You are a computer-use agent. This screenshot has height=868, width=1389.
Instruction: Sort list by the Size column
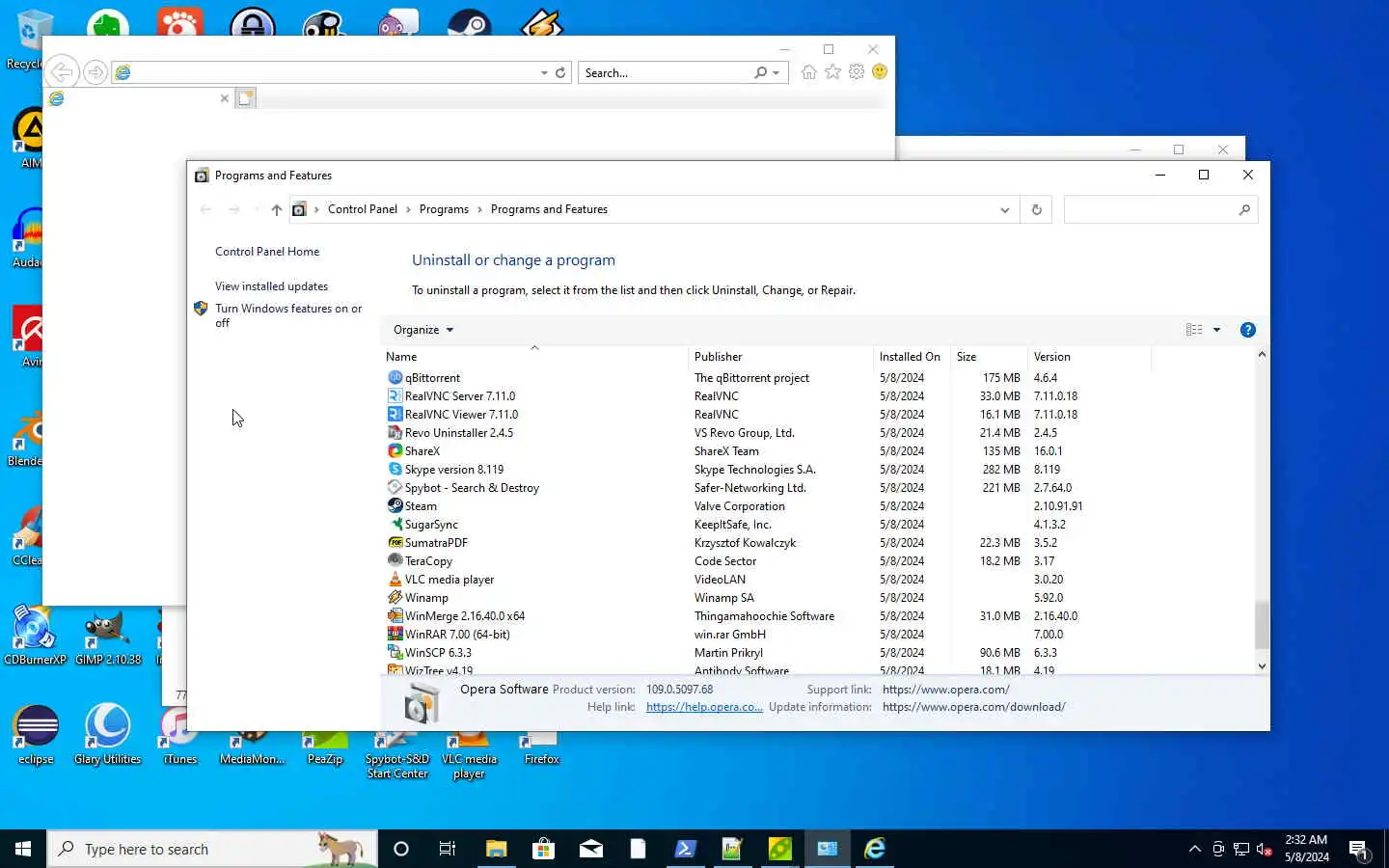(x=989, y=357)
